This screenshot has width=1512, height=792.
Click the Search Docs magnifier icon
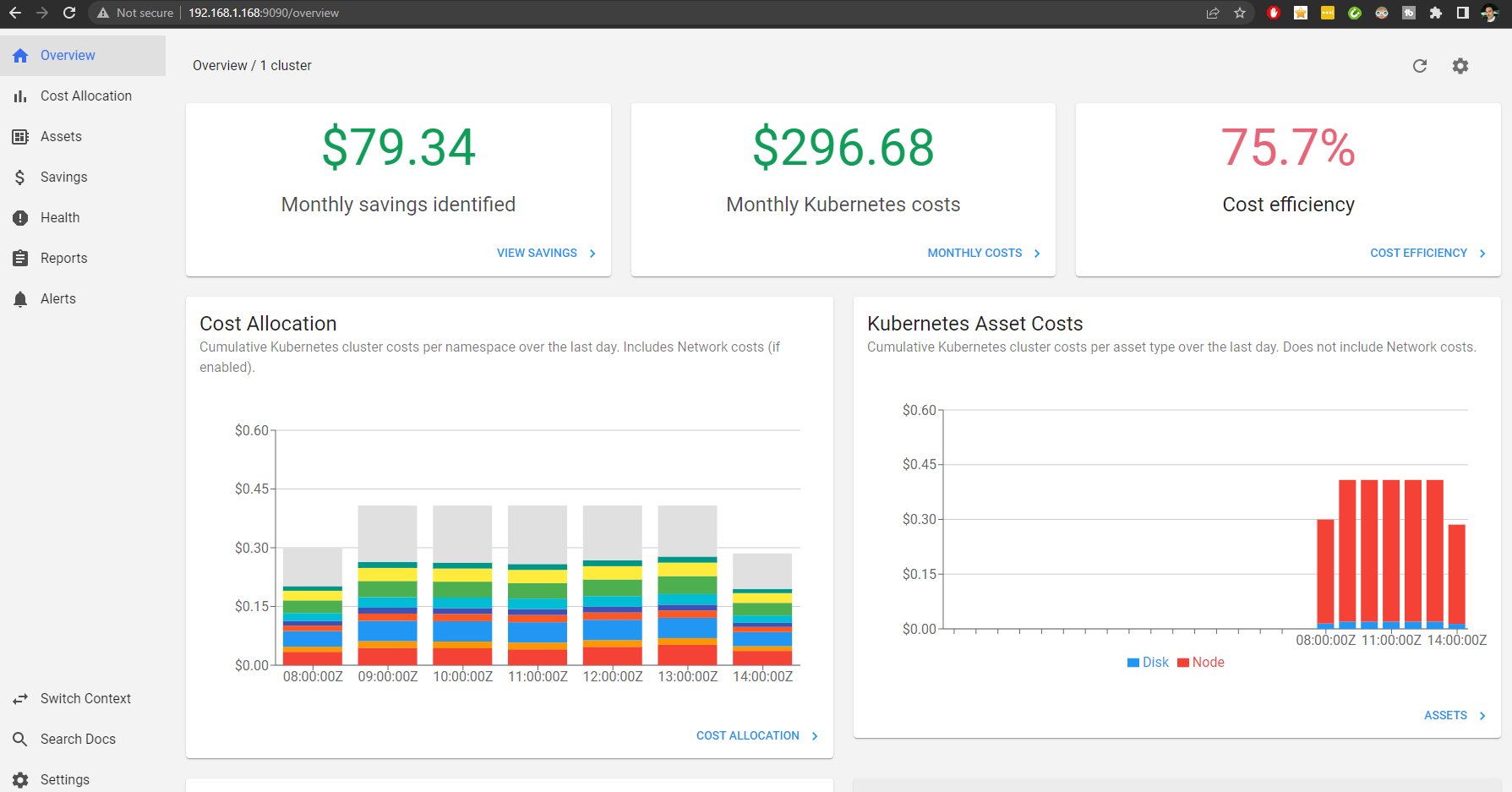tap(20, 740)
